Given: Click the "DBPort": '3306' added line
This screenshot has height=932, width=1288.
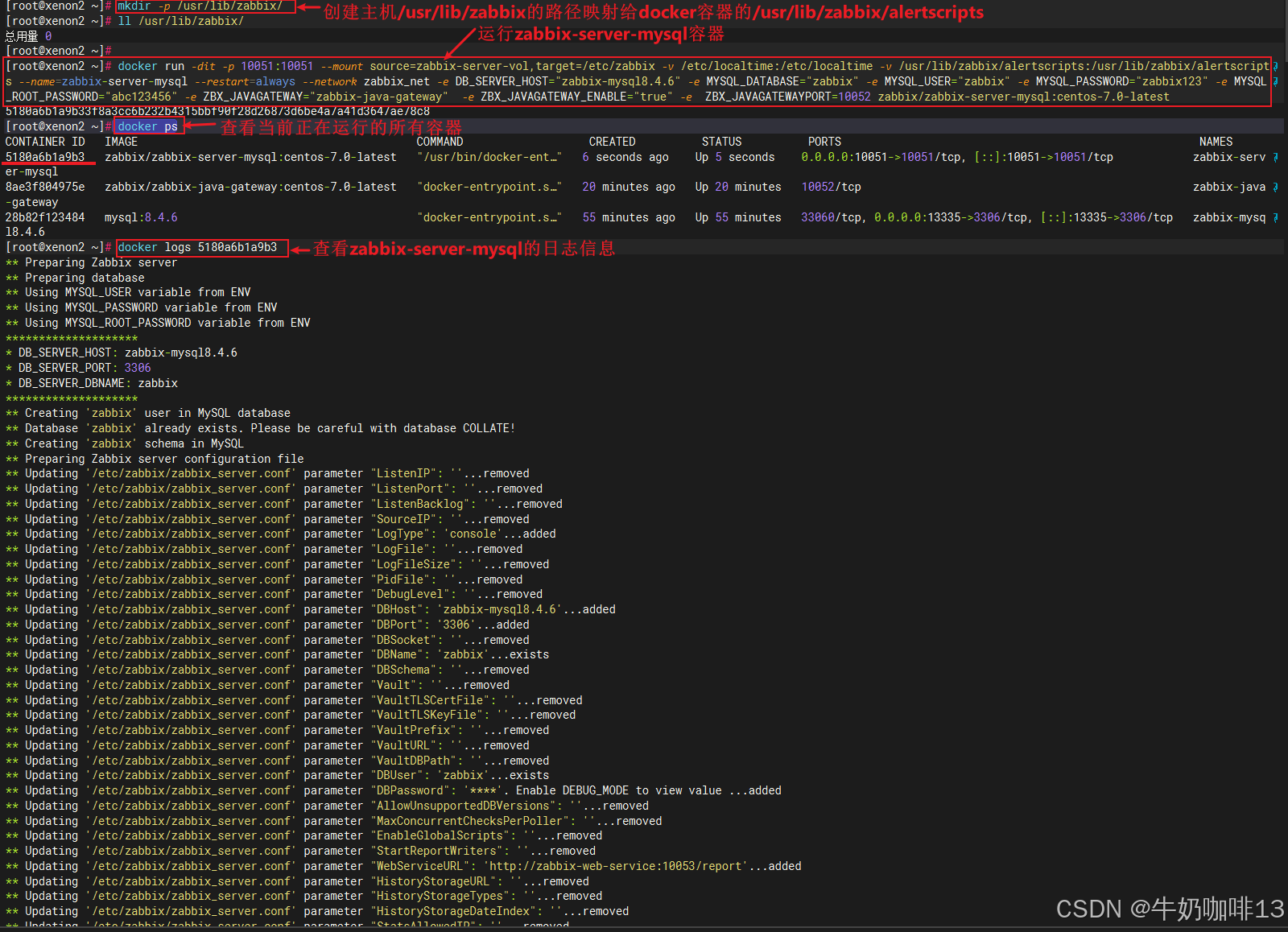Looking at the screenshot, I should pos(267,625).
